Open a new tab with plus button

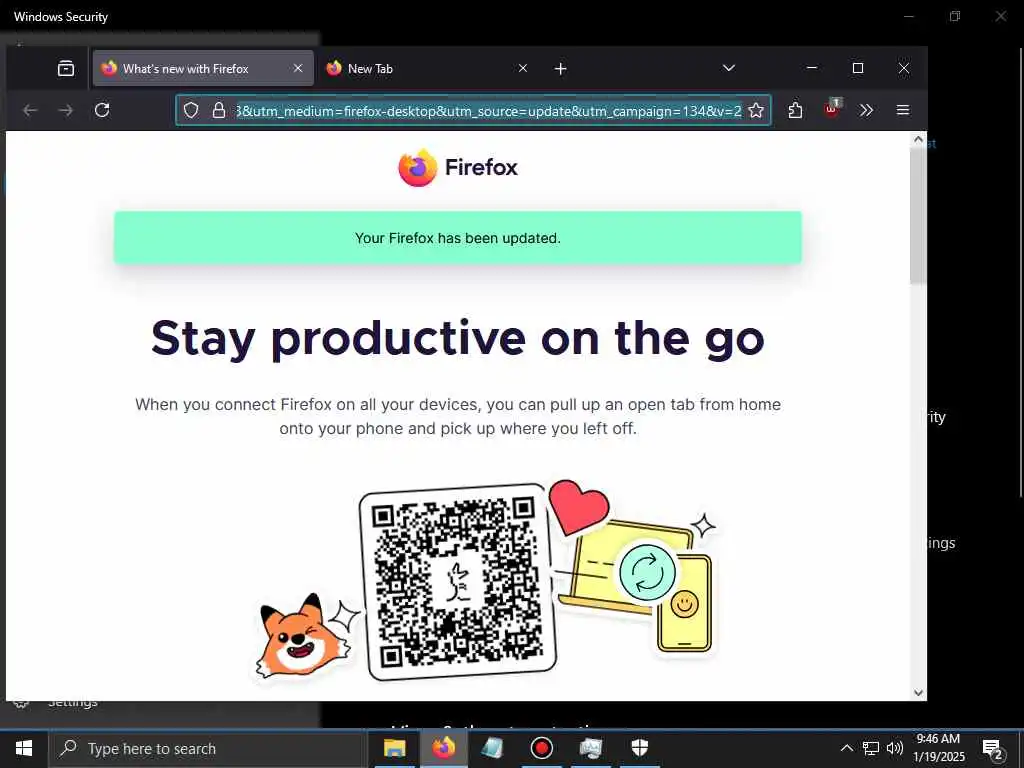tap(560, 69)
